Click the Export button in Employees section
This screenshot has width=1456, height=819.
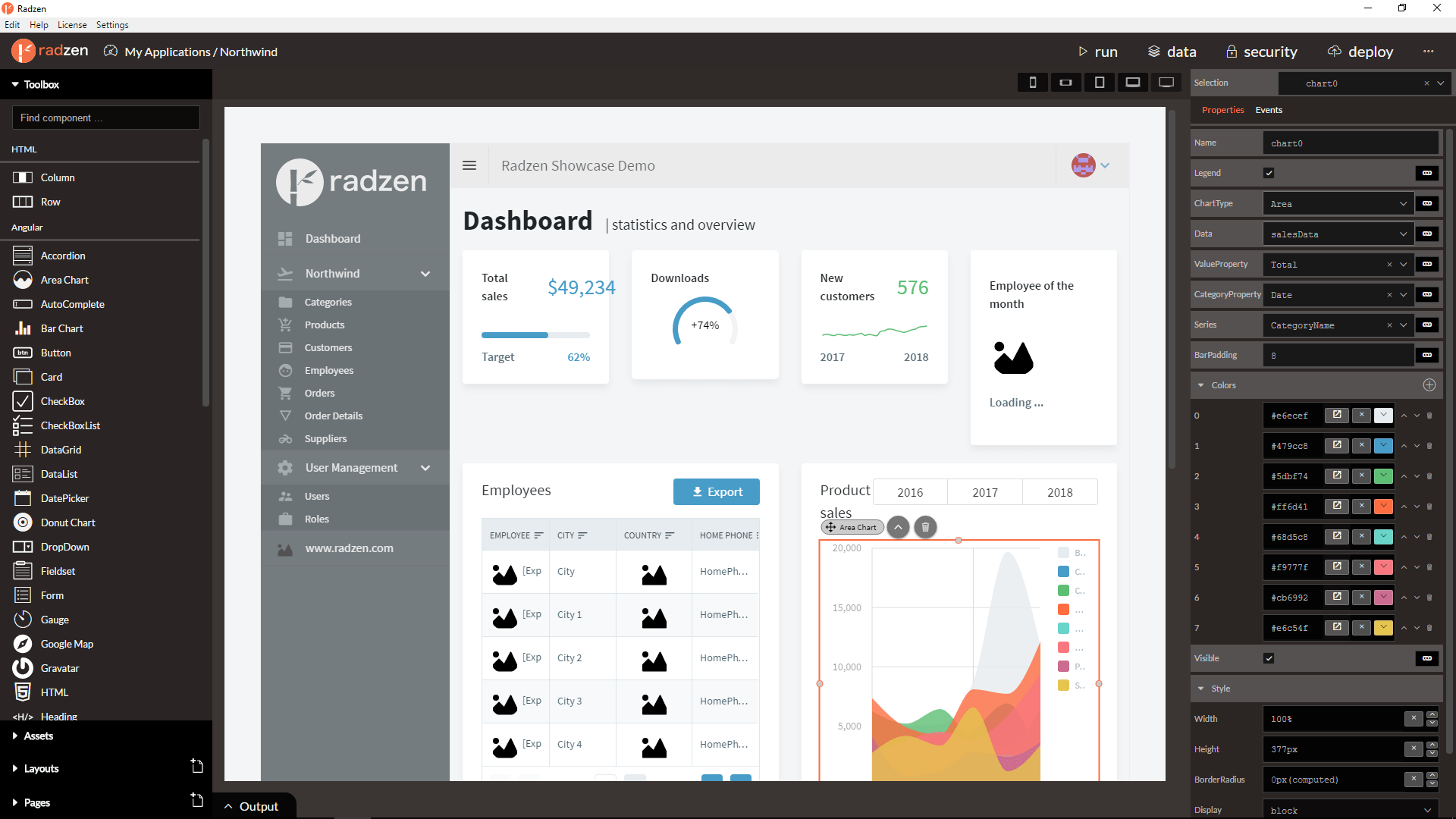[716, 491]
